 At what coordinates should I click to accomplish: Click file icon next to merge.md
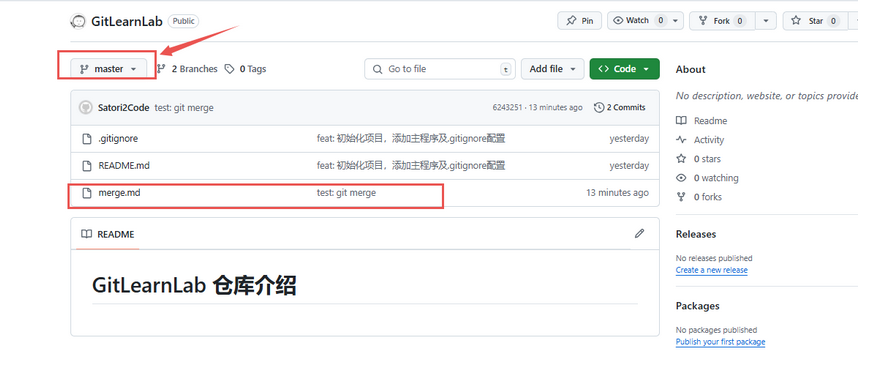[x=87, y=193]
